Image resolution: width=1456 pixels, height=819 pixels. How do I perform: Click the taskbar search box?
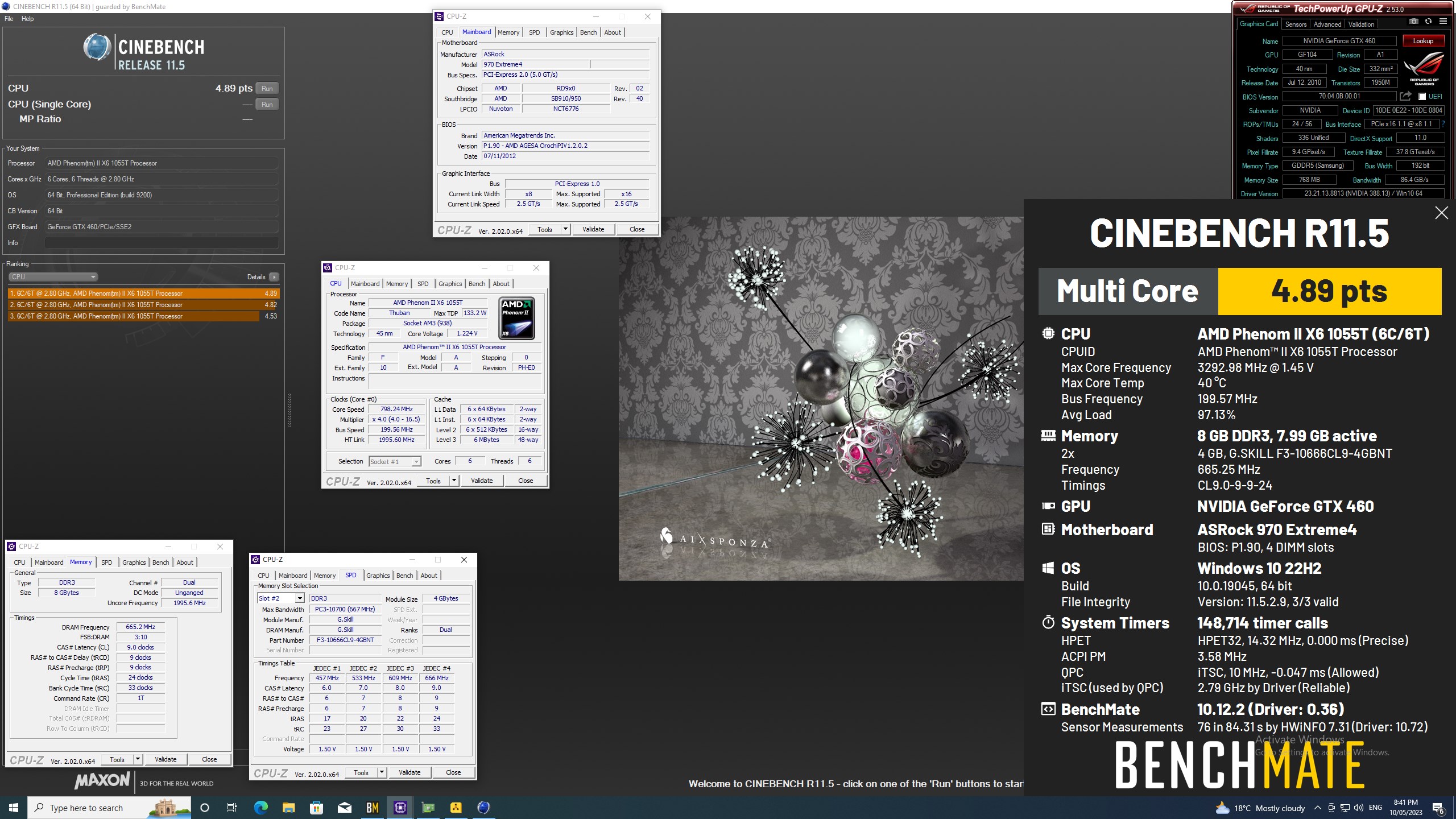(110, 808)
